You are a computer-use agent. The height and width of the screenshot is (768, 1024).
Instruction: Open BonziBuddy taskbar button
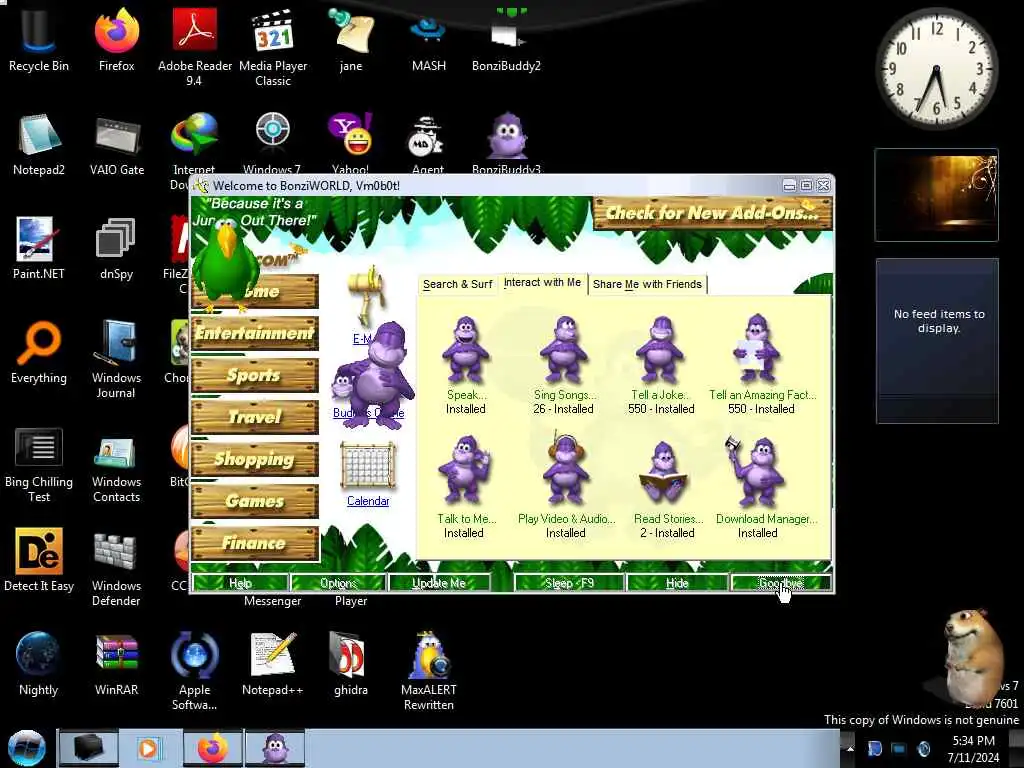275,748
